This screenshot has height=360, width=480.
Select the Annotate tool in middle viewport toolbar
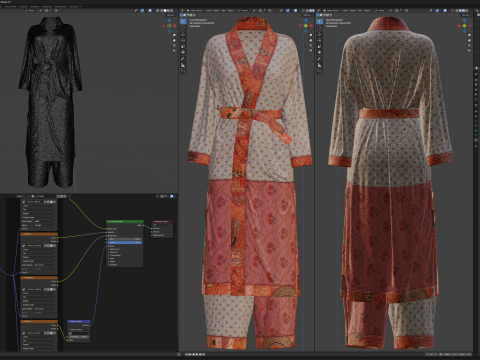tap(183, 59)
